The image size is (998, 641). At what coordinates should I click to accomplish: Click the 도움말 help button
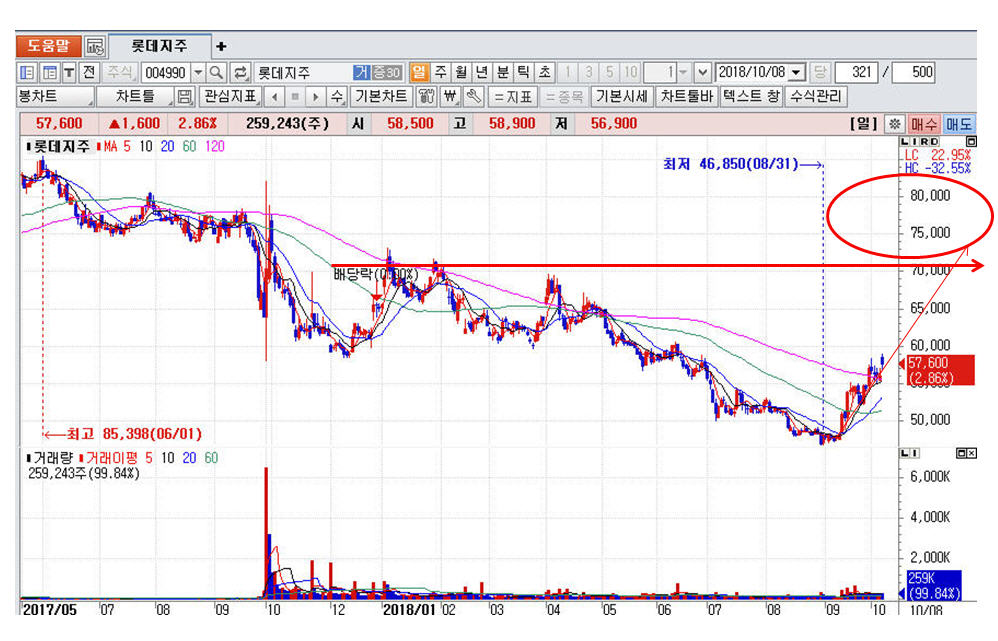pos(48,46)
